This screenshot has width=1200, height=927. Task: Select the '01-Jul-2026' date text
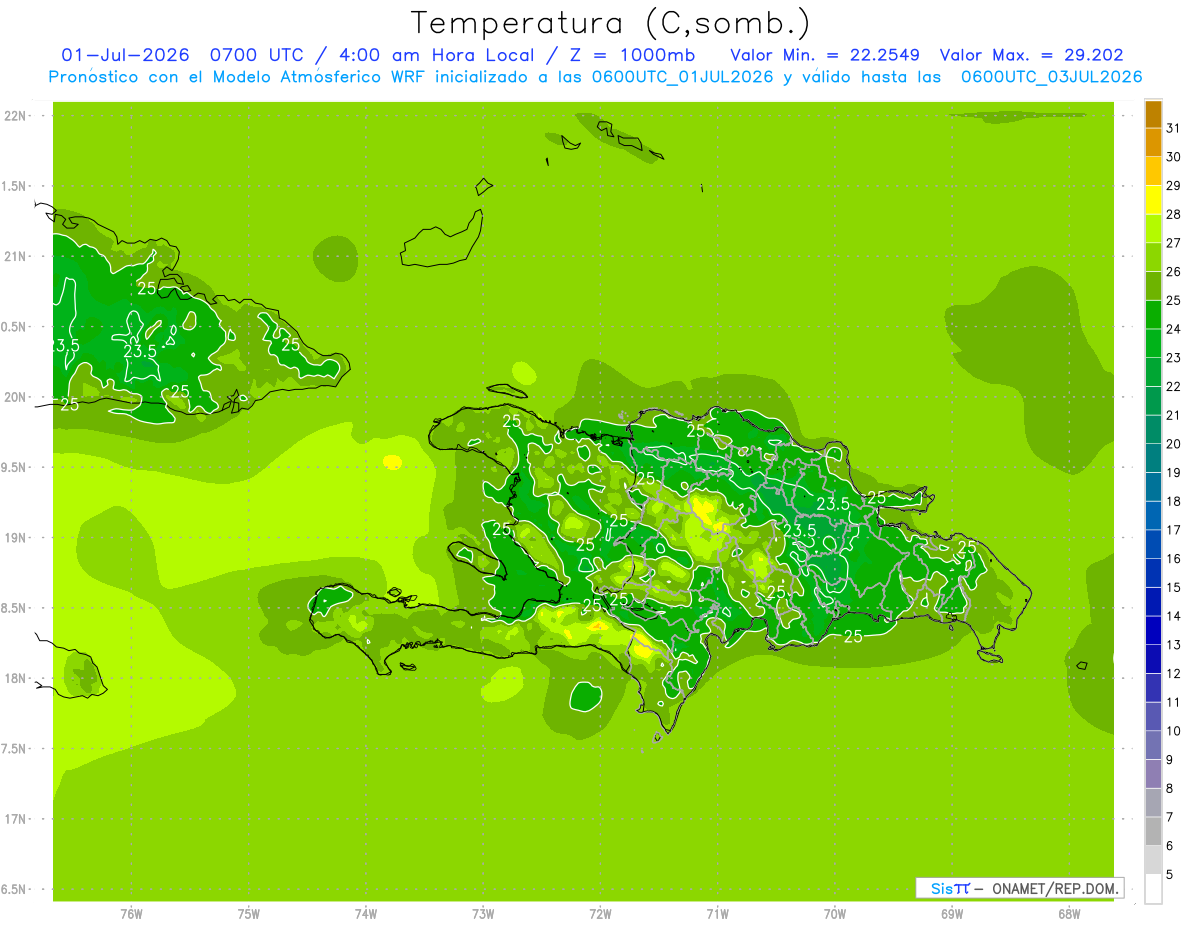tap(126, 55)
